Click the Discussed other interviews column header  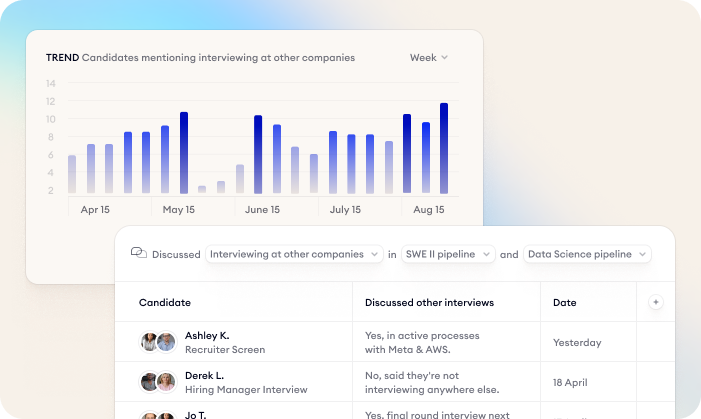[429, 302]
